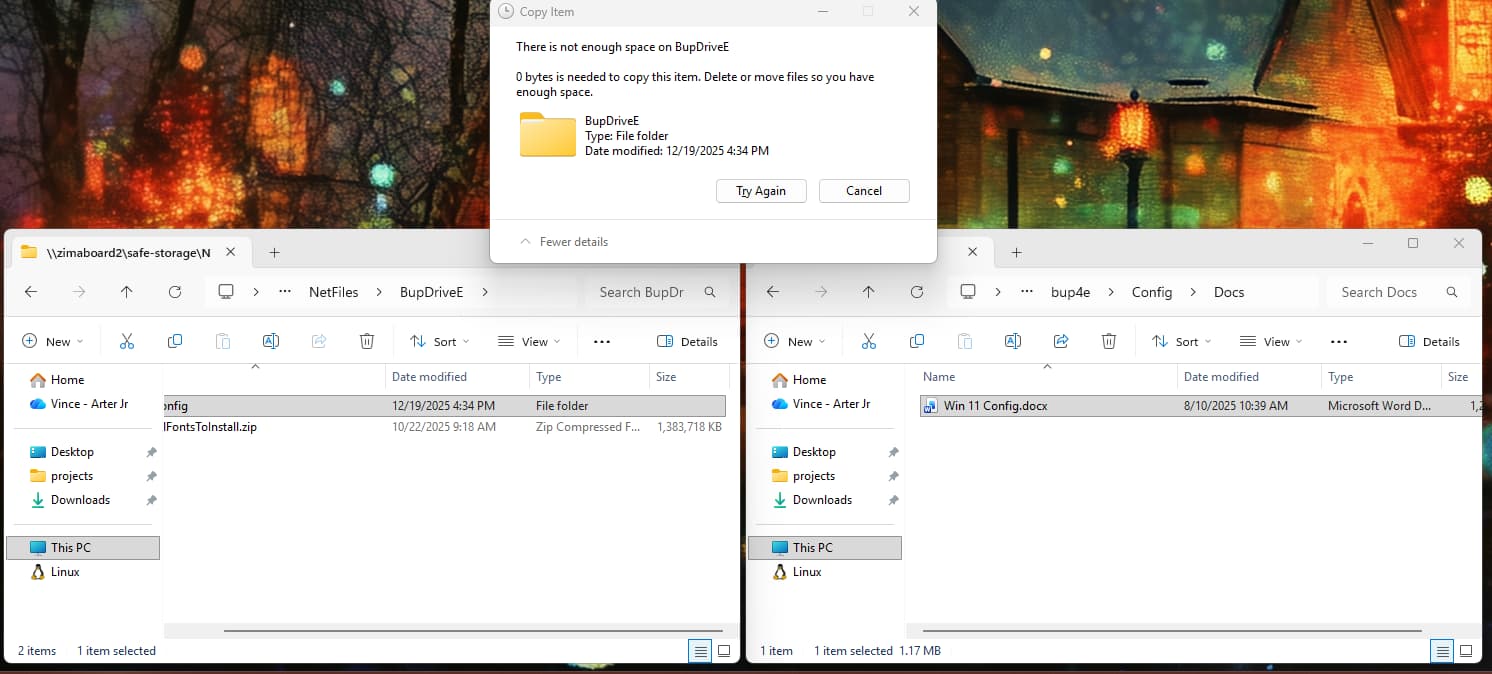This screenshot has width=1492, height=674.
Task: Click the Rename icon in left window toolbar
Action: coord(270,341)
